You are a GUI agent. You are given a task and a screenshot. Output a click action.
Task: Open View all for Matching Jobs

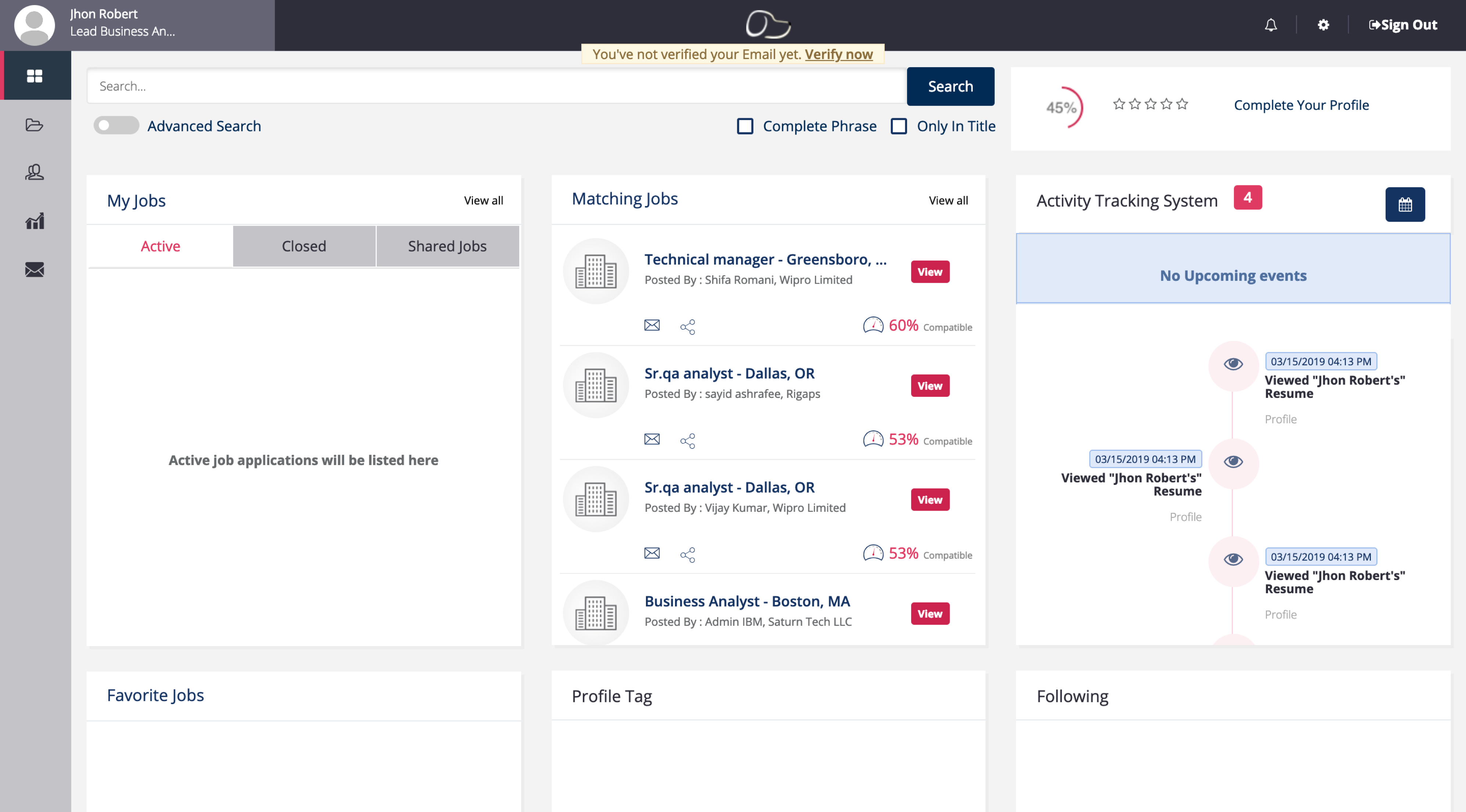[948, 200]
